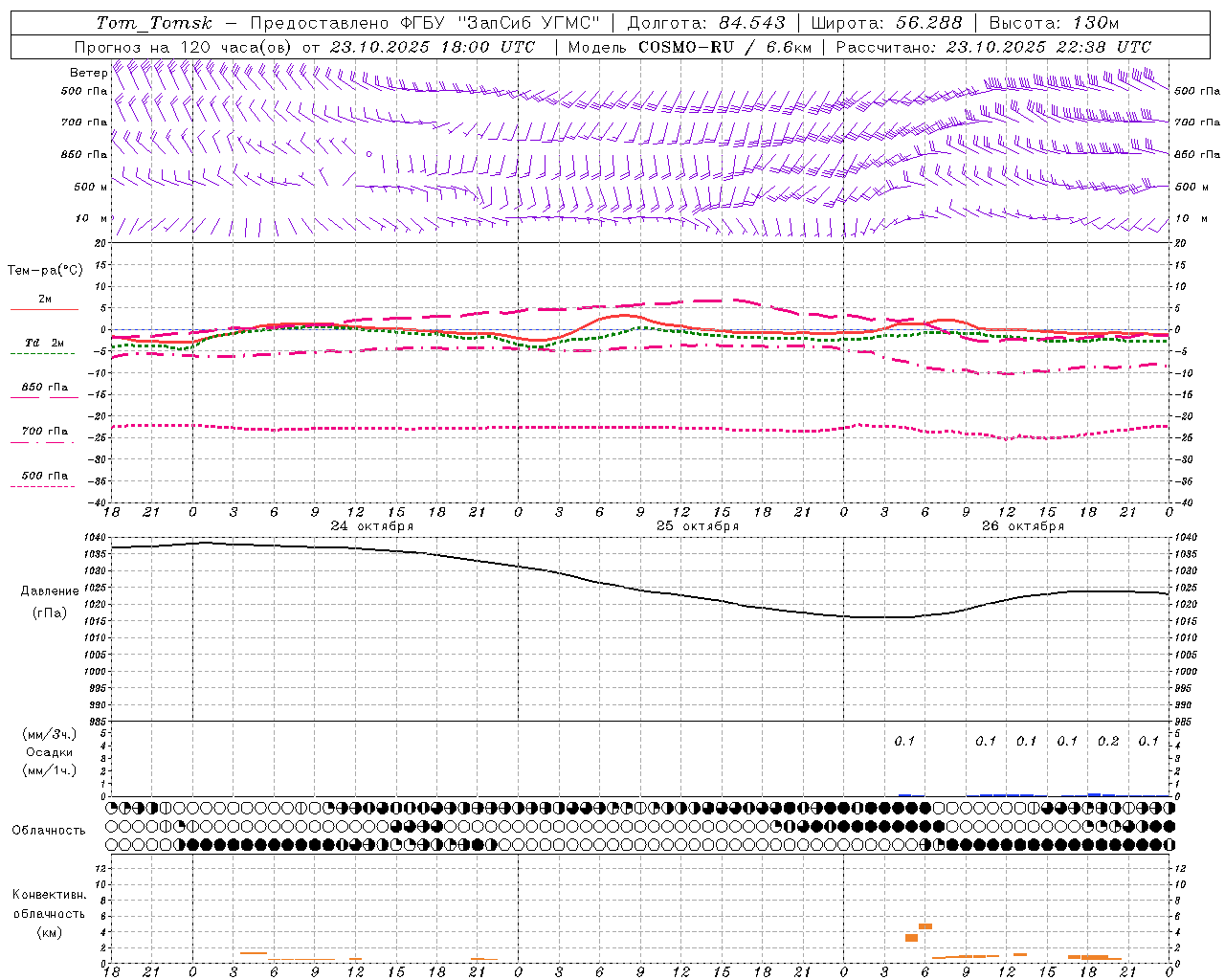Click the 'Высота: 130м' elevation value
The width and height of the screenshot is (1225, 980).
[x=1053, y=23]
